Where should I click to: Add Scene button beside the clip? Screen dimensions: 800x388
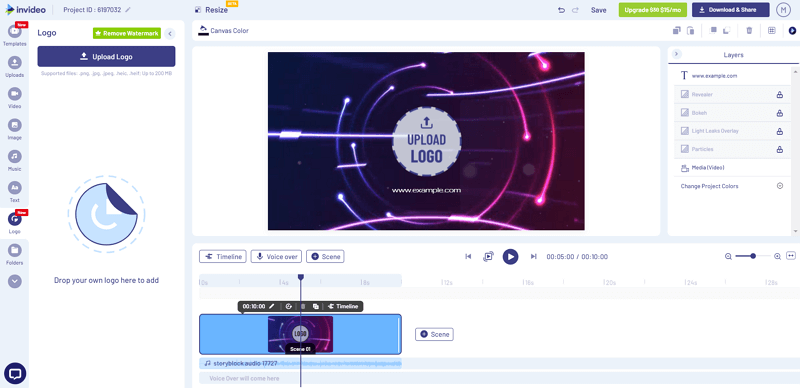tap(434, 334)
